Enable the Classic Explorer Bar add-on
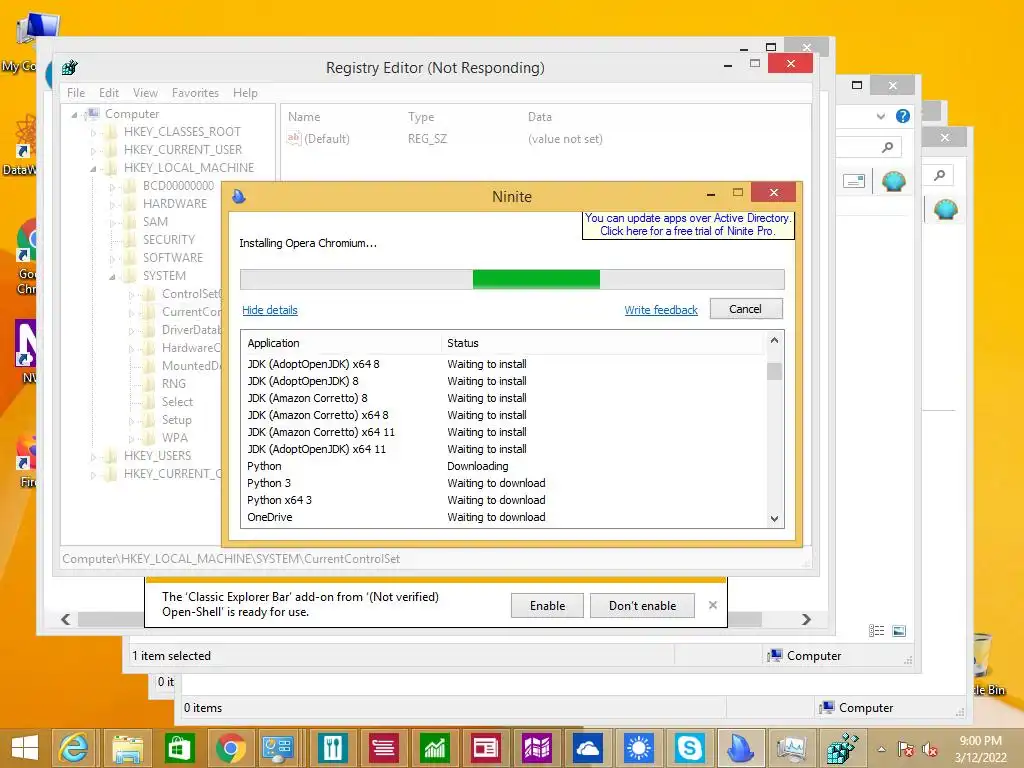 (x=547, y=605)
